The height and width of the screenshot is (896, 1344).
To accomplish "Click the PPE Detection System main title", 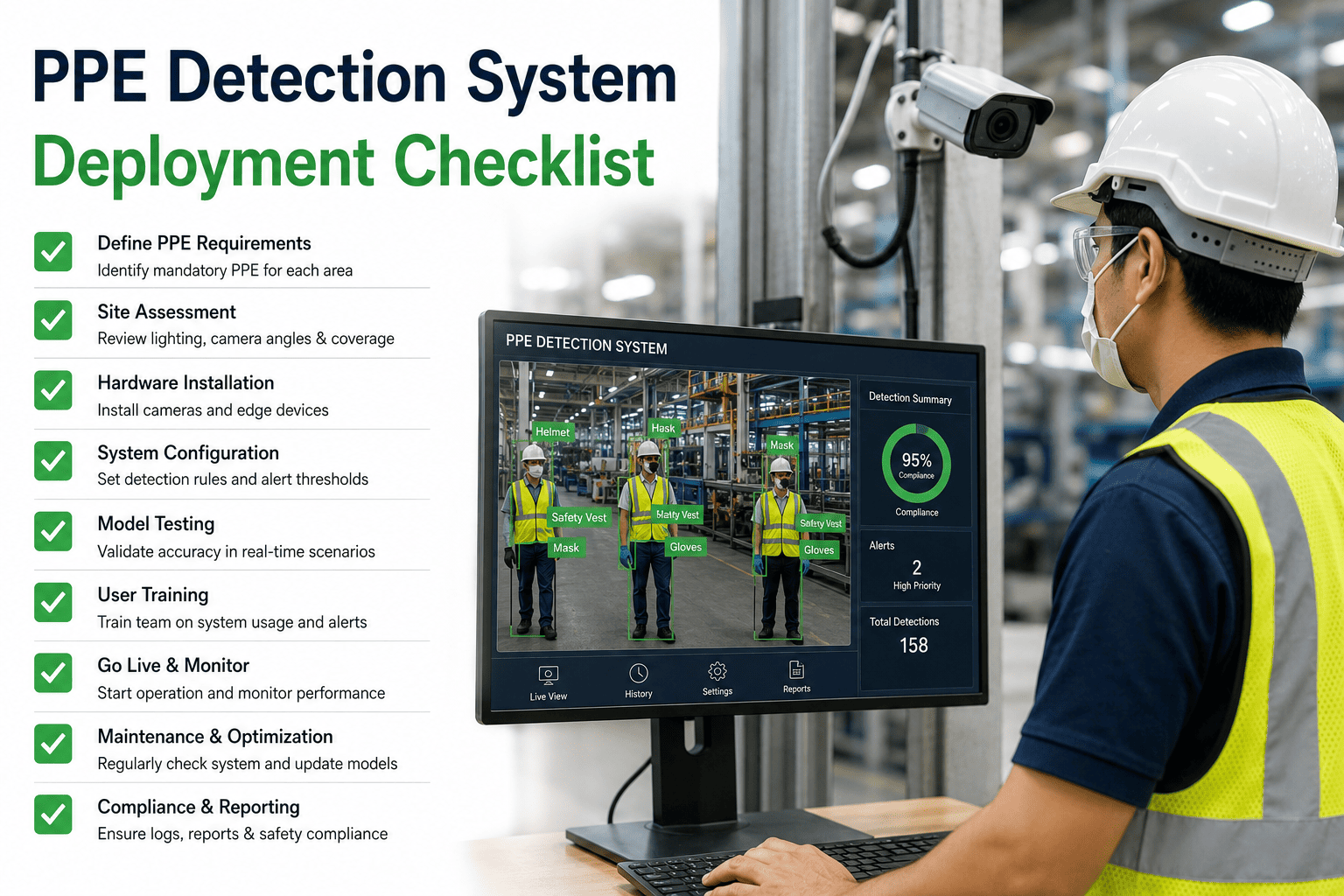I will point(354,79).
